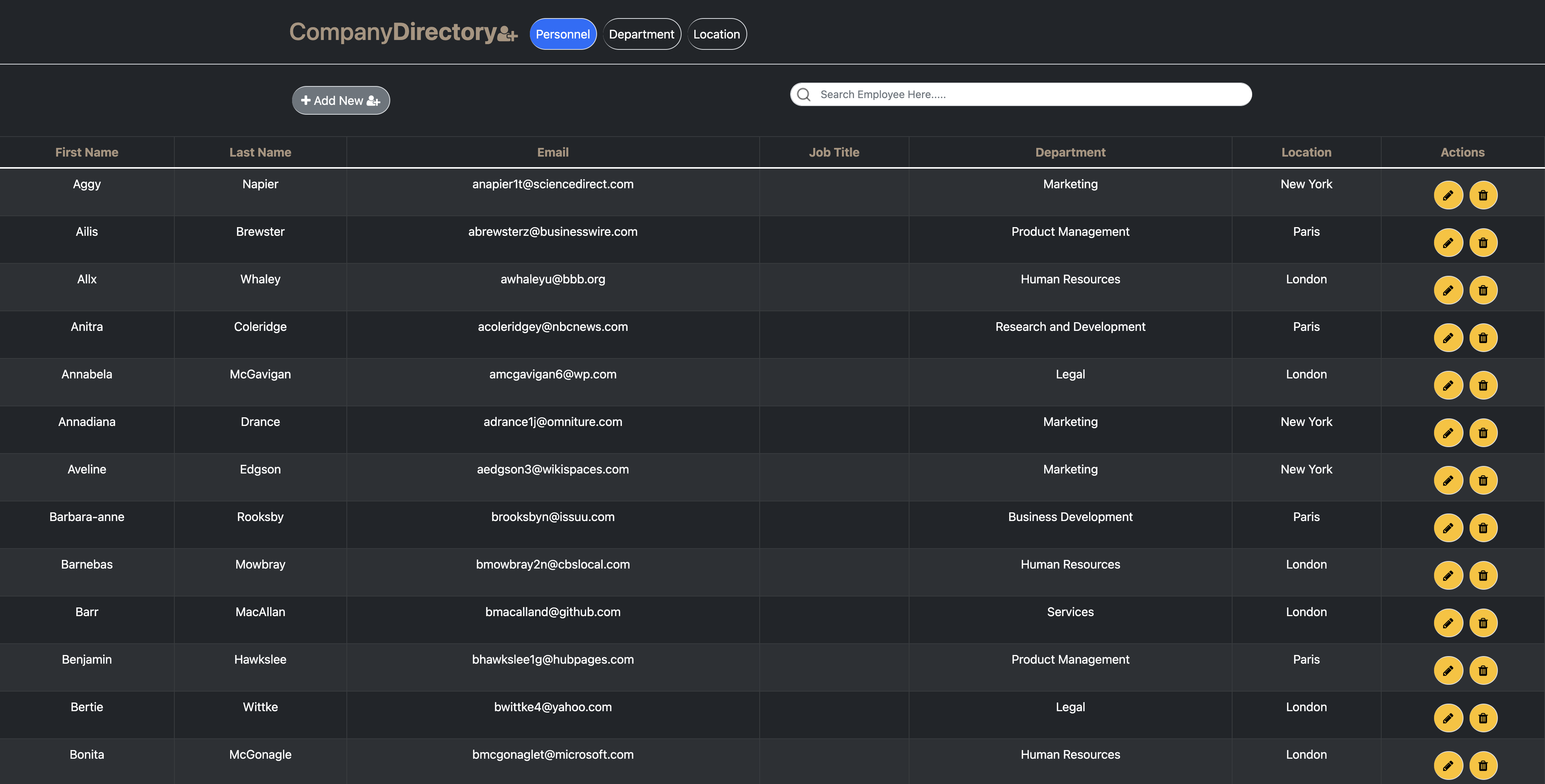Image resolution: width=1545 pixels, height=784 pixels.
Task: Click trash icon for Anitra Coleridge
Action: click(x=1483, y=338)
